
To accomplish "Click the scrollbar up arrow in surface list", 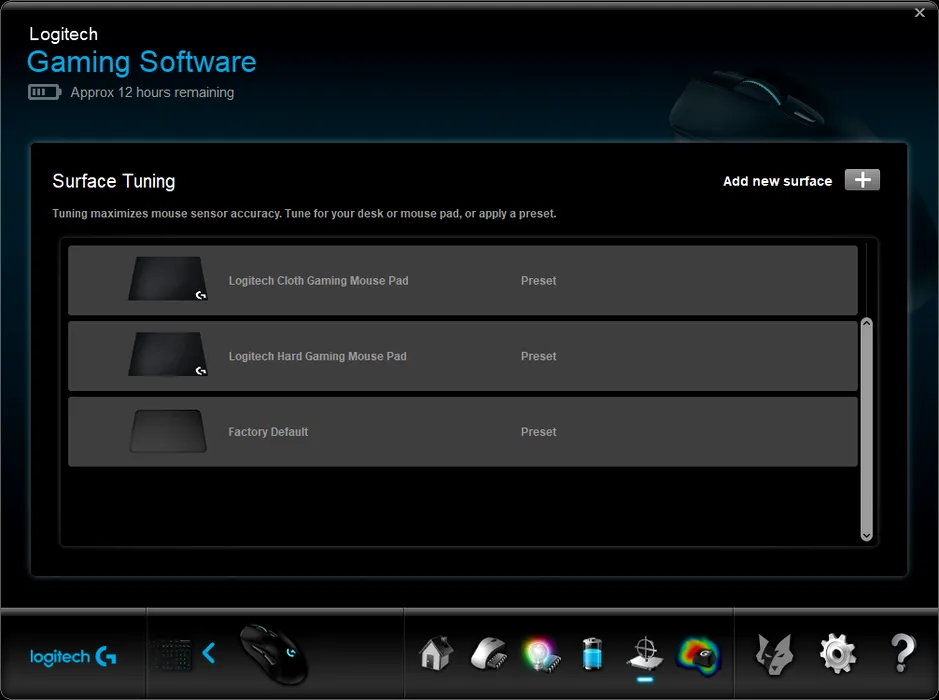I will [x=867, y=323].
